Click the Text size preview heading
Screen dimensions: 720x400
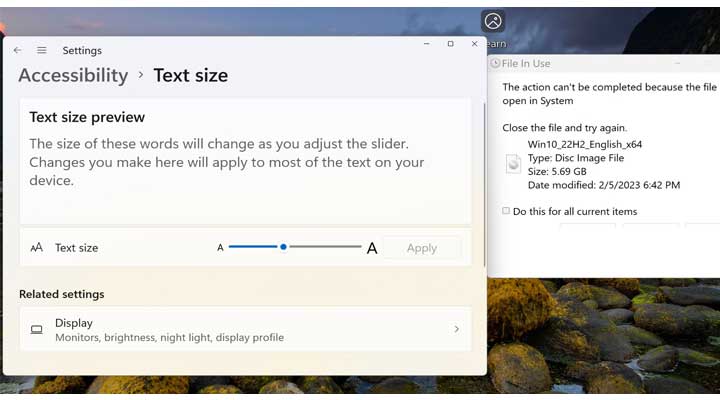pyautogui.click(x=87, y=117)
